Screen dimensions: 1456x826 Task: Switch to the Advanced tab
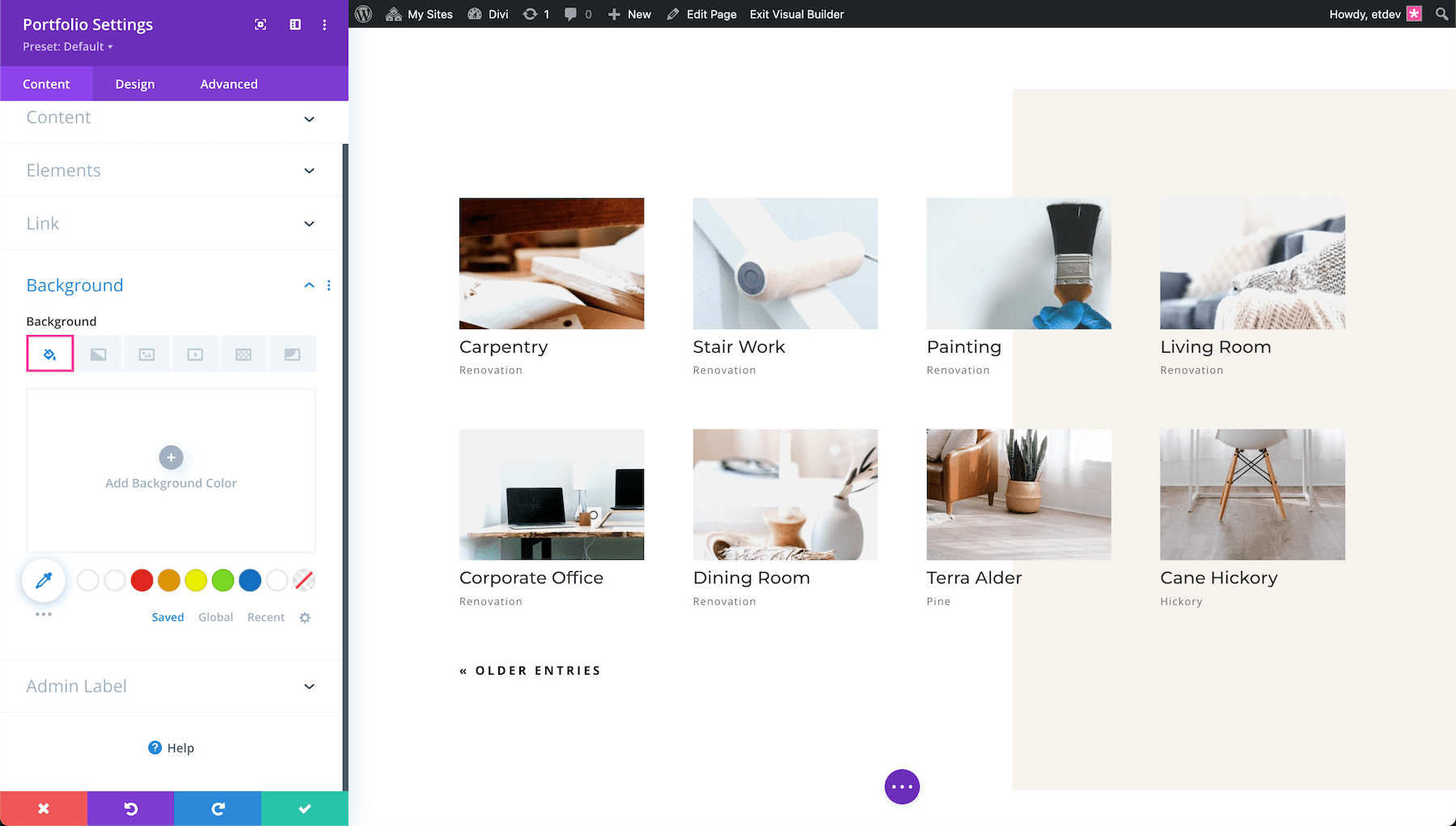point(229,83)
